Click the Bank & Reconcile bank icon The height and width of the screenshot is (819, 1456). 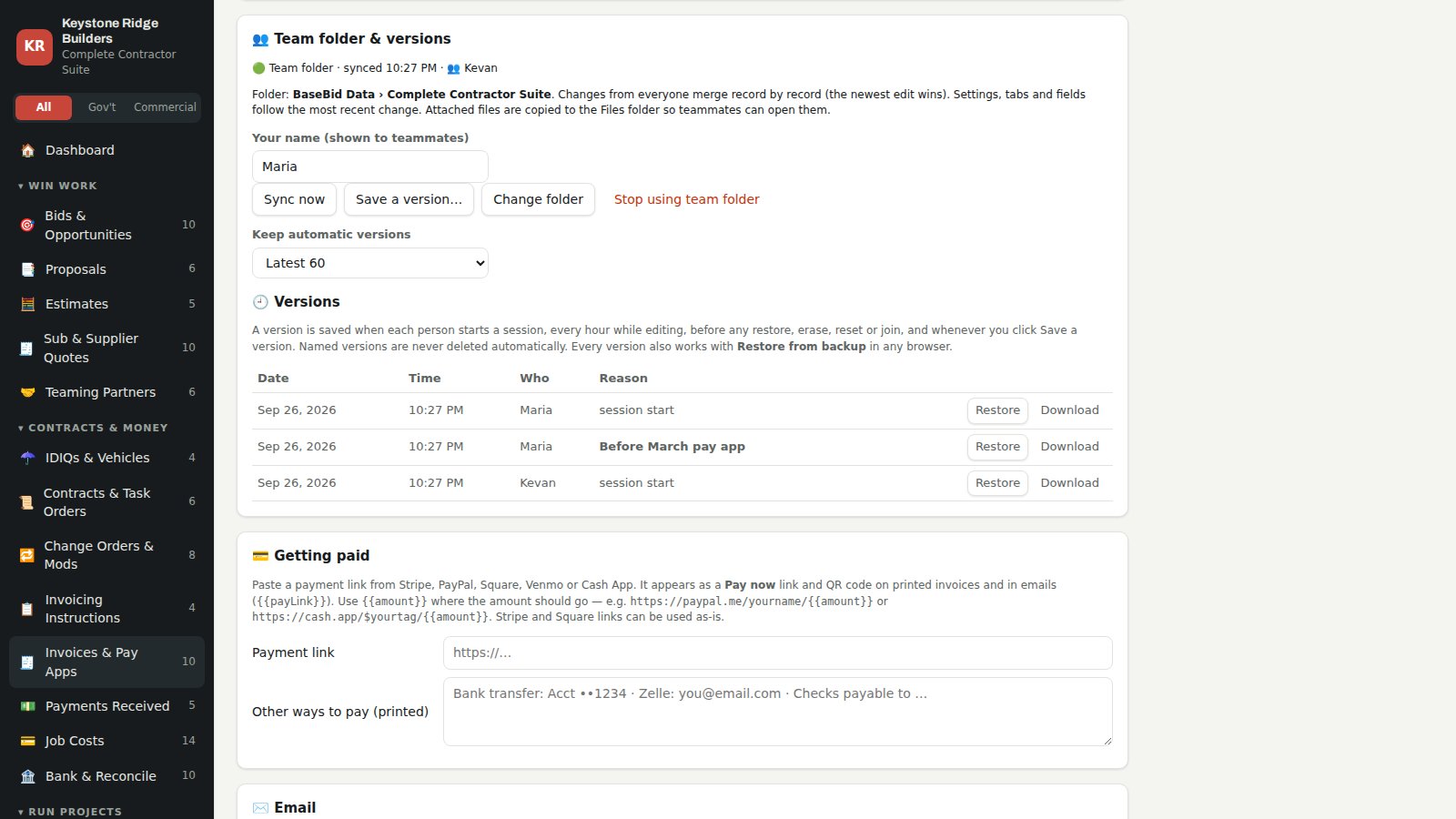point(27,776)
